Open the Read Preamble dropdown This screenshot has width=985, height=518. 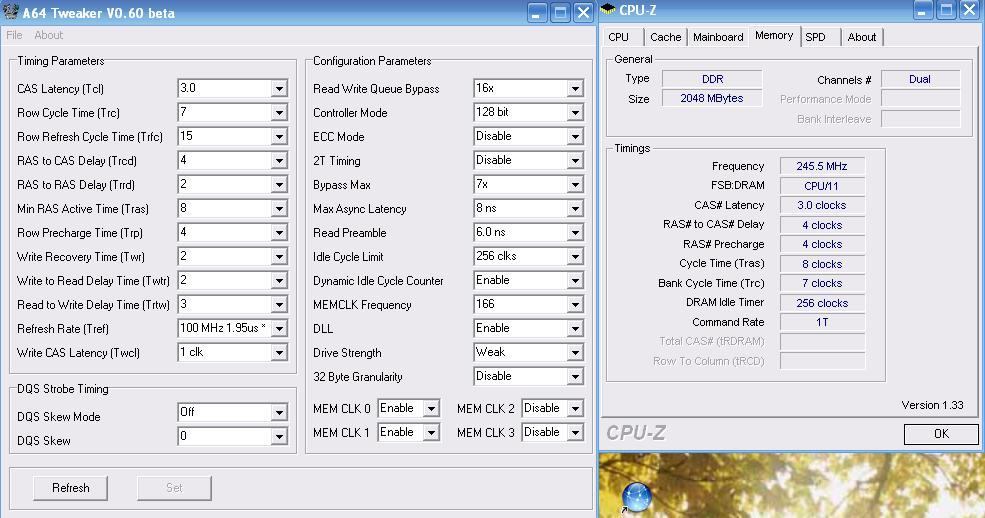(x=575, y=233)
